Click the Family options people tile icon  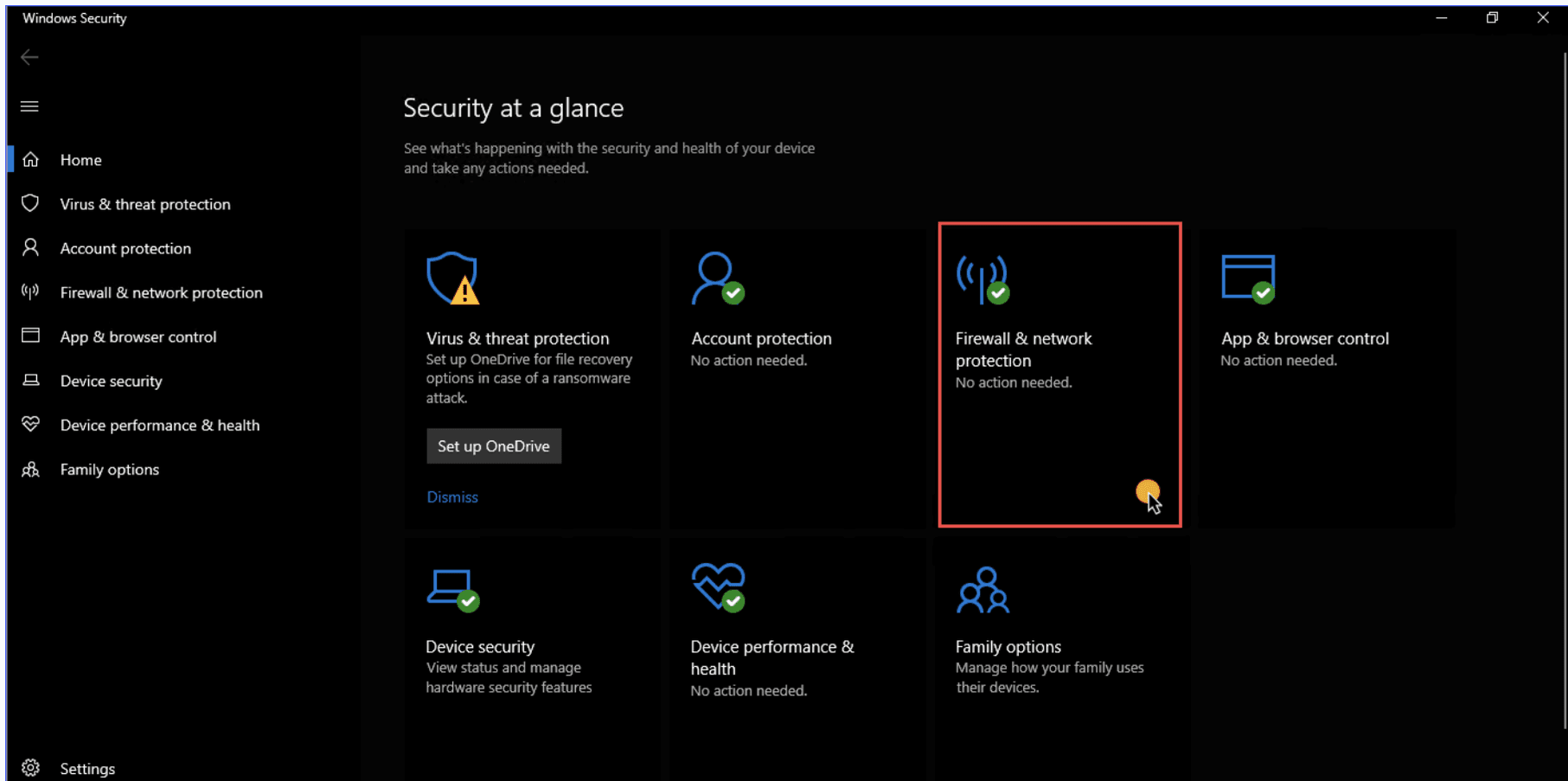coord(982,590)
